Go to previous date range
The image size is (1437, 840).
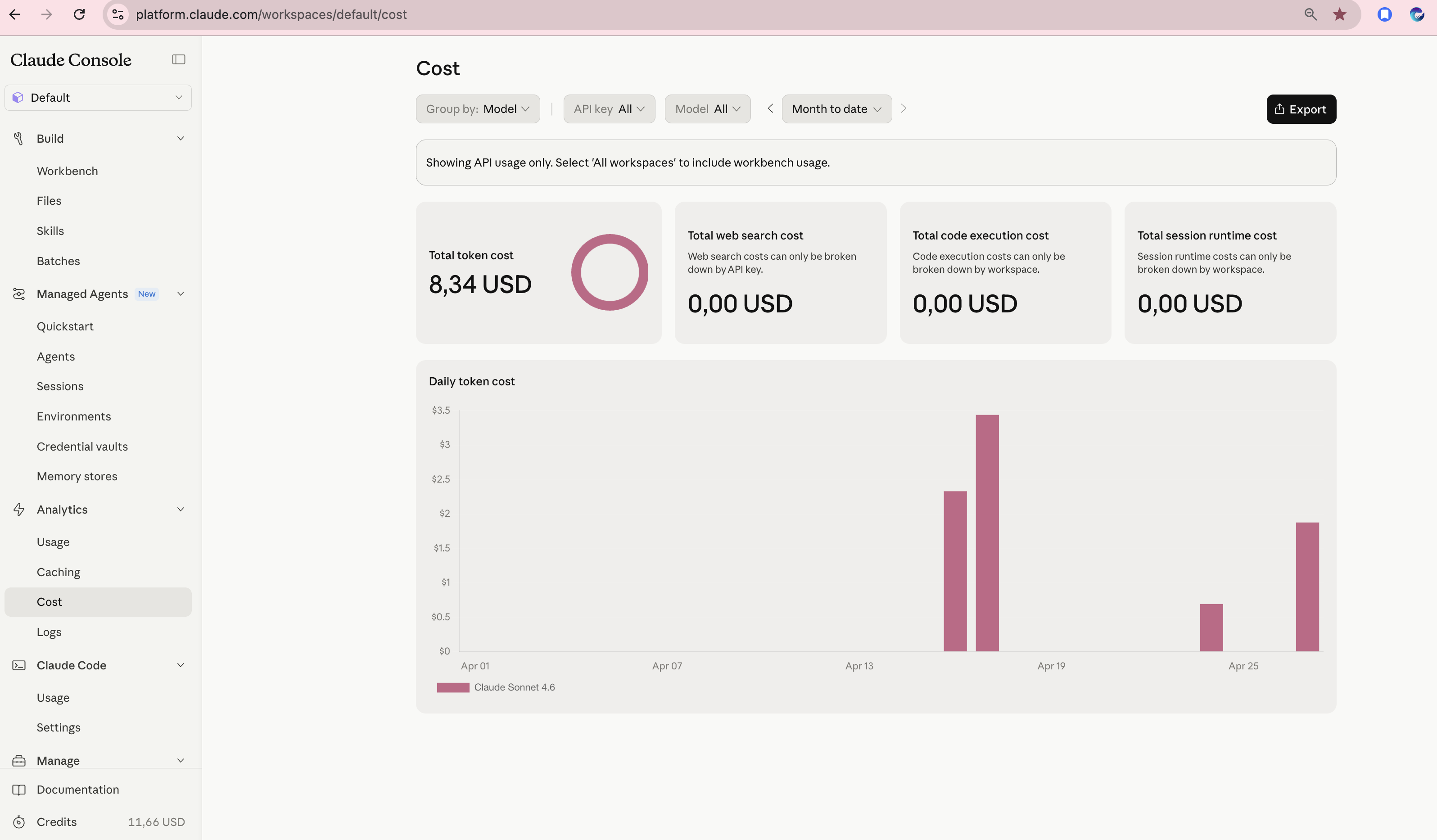click(770, 108)
